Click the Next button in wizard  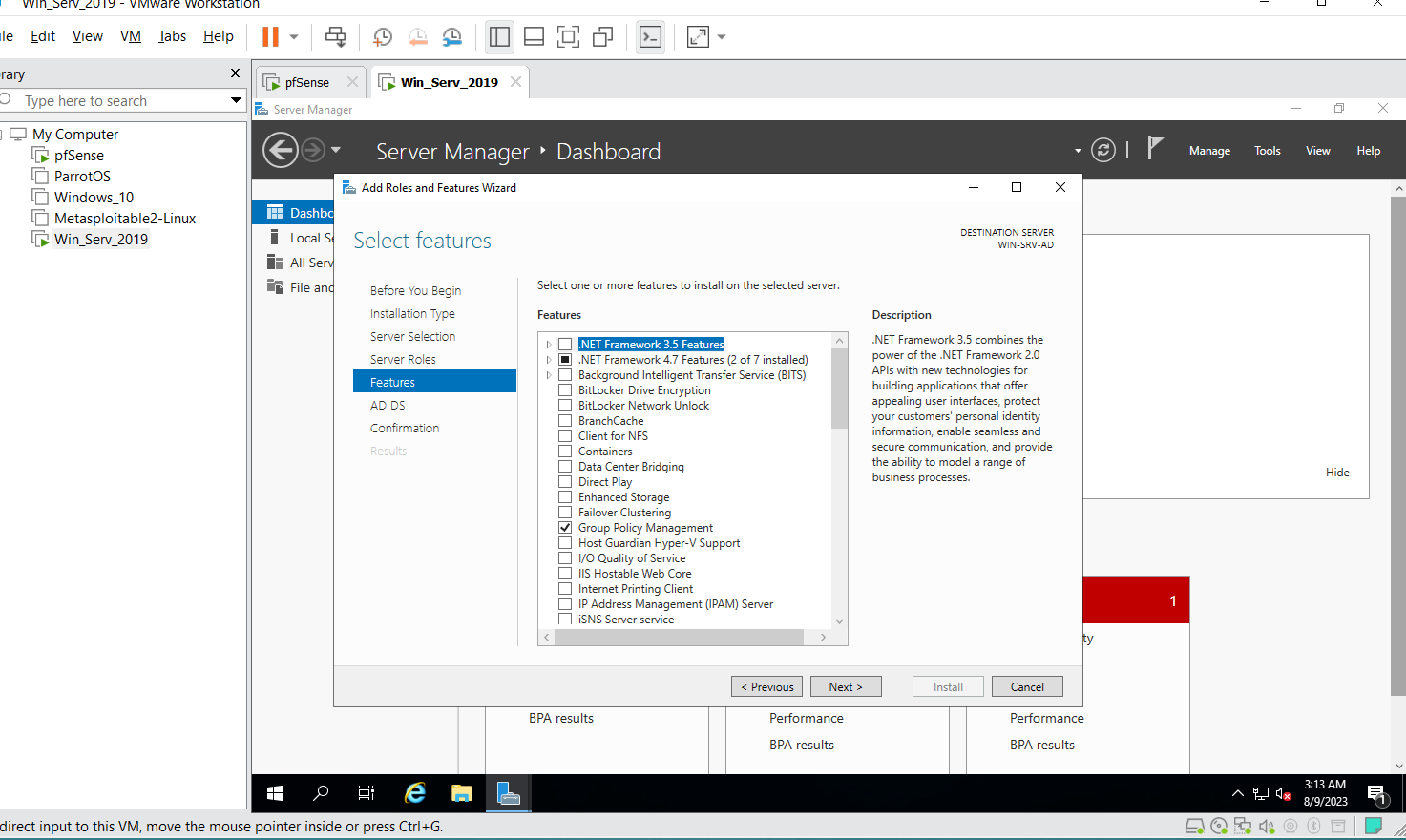coord(846,686)
